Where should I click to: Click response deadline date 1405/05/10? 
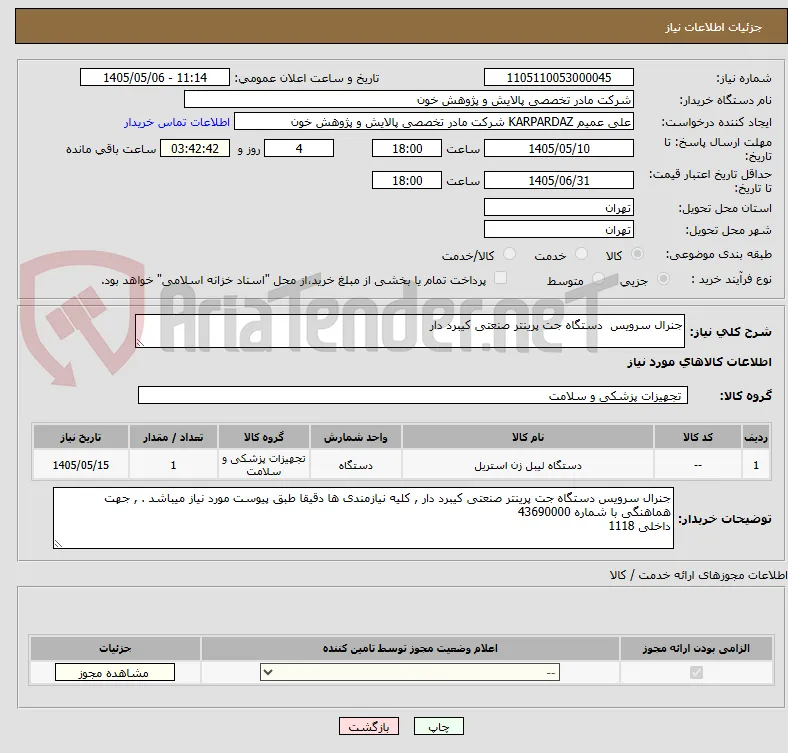point(558,148)
